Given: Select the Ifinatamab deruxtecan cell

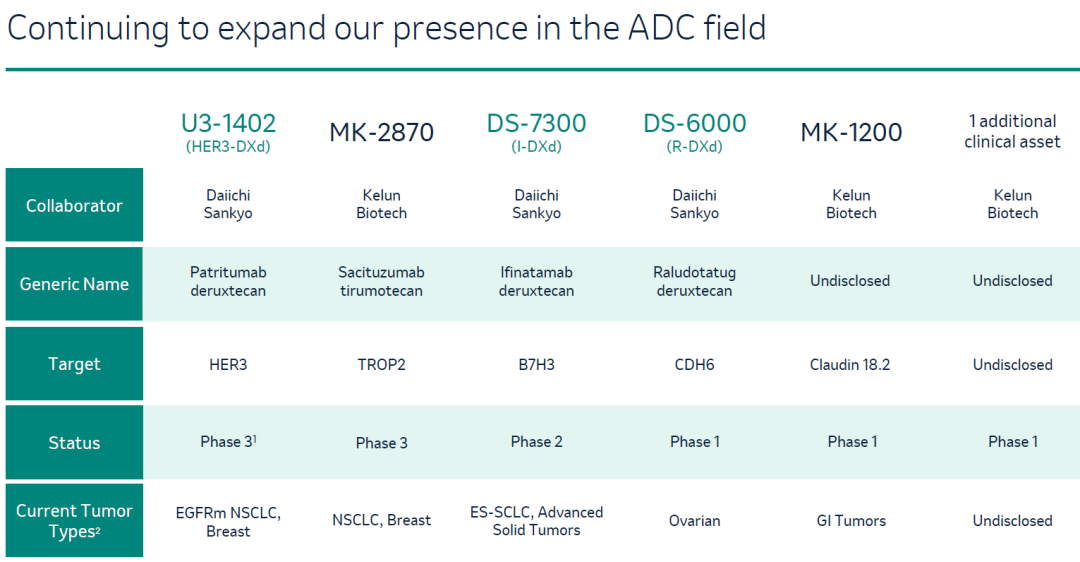Looking at the screenshot, I should 536,281.
